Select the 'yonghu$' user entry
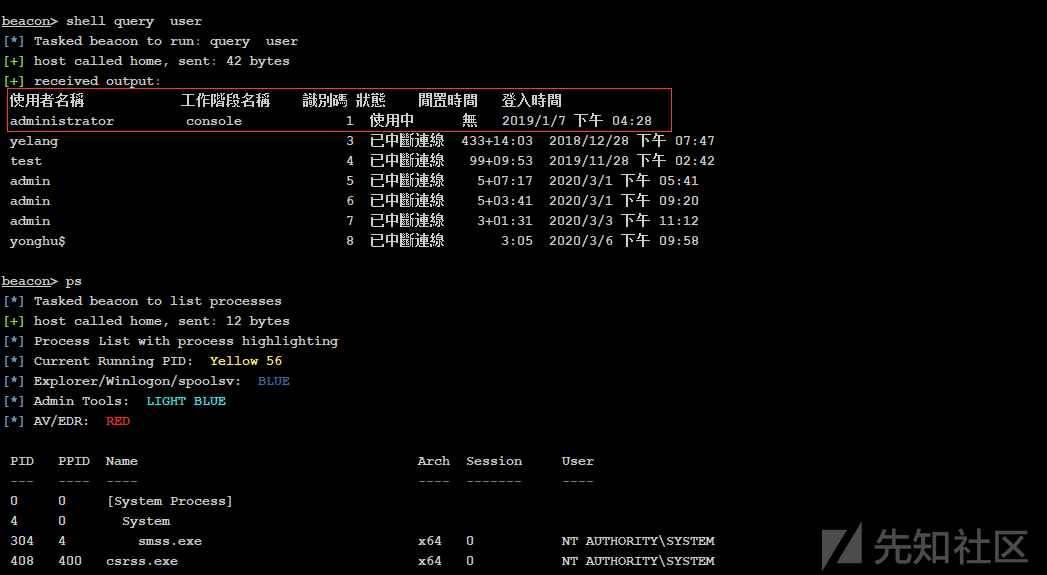The height and width of the screenshot is (575, 1047). click(37, 241)
